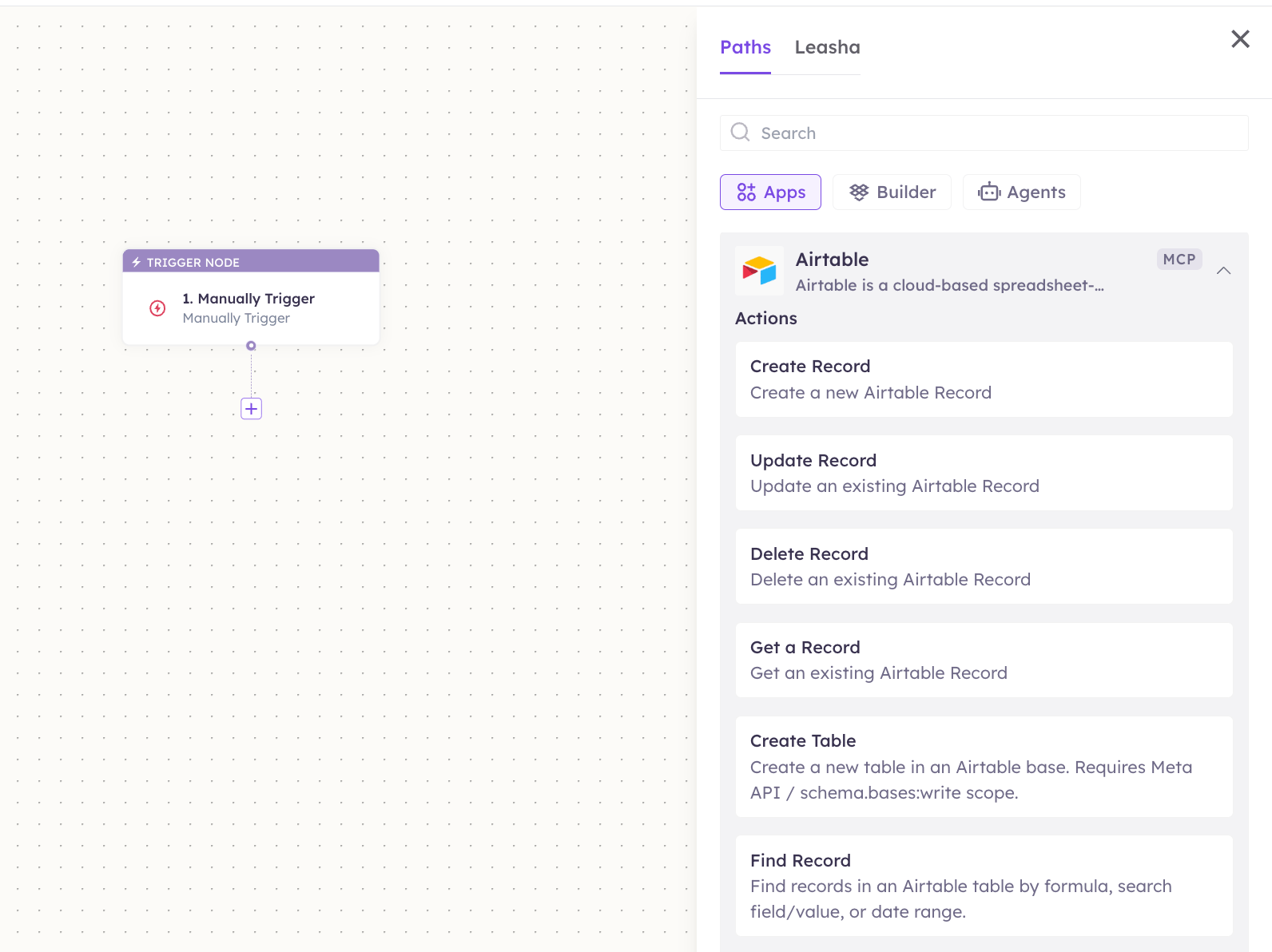Click the Airtable app logo

click(x=759, y=271)
